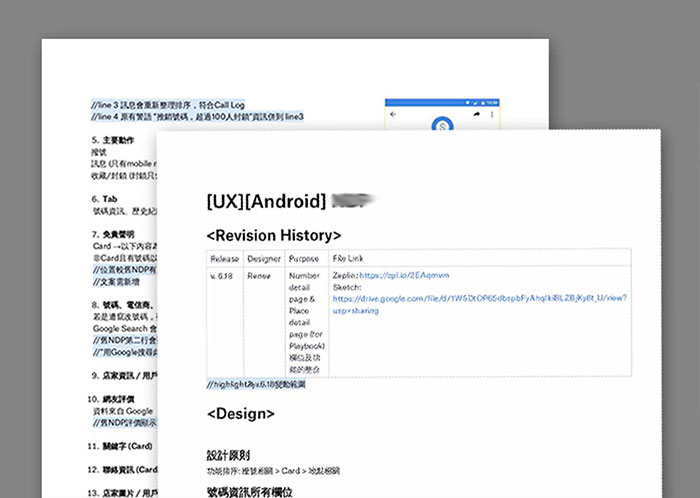Viewport: 700px width, 498px height.
Task: Click the Revision History heading
Action: (273, 235)
